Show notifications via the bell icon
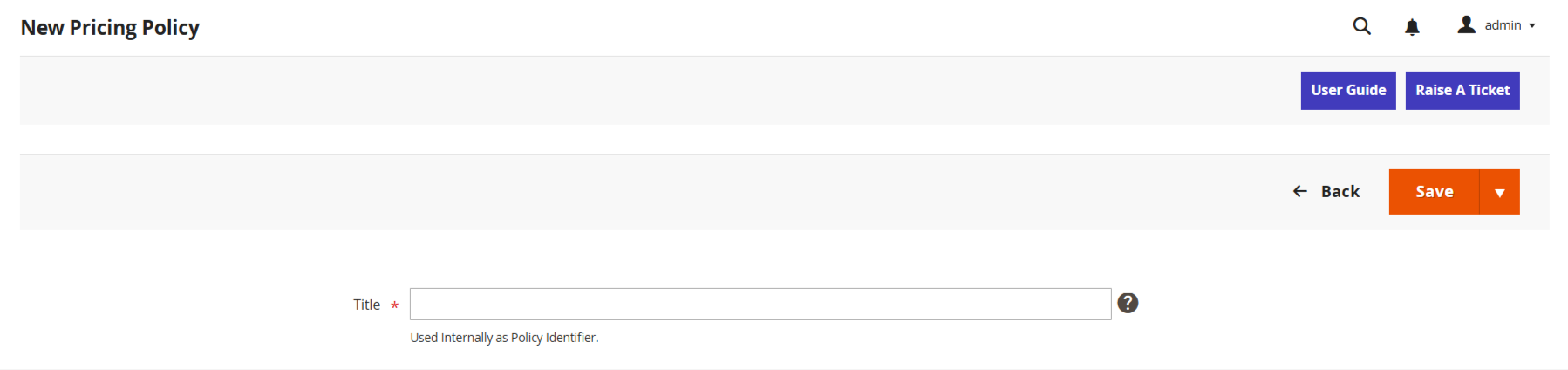This screenshot has width=1568, height=370. pyautogui.click(x=1412, y=27)
